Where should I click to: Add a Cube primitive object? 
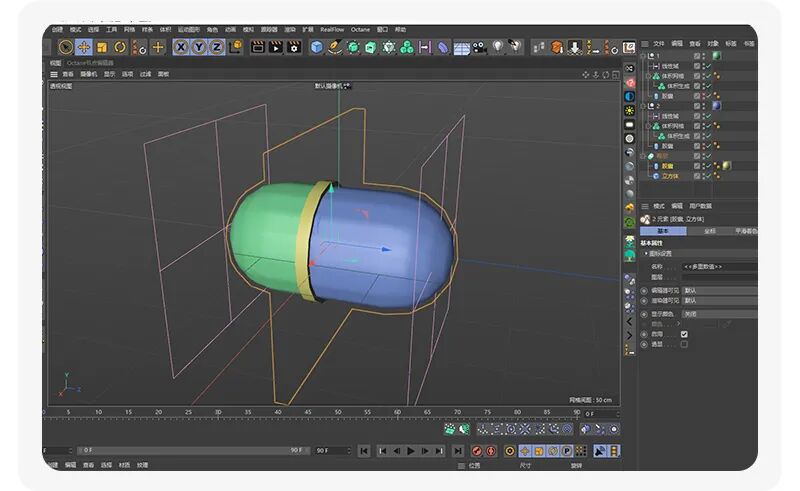(x=317, y=47)
